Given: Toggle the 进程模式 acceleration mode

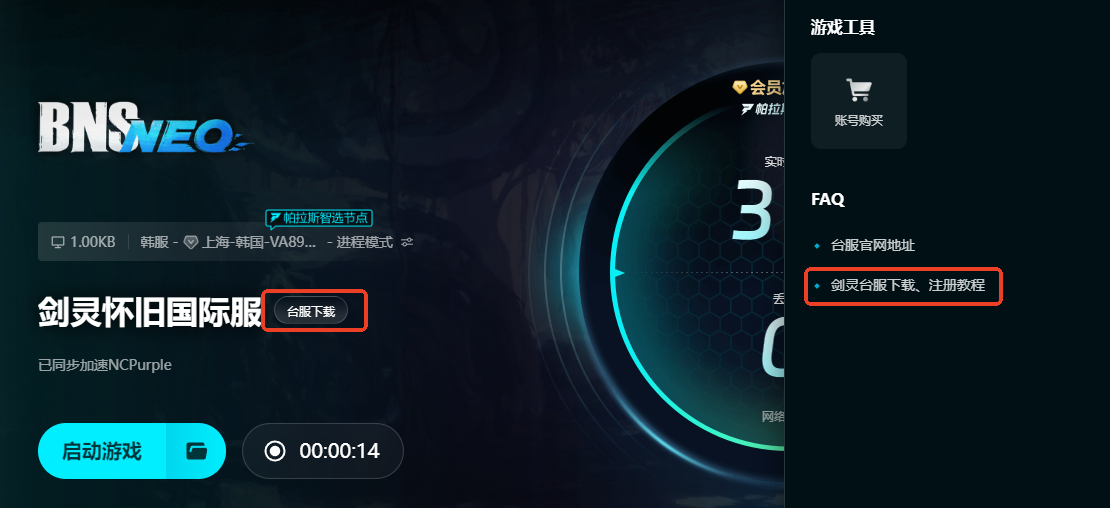Looking at the screenshot, I should (365, 242).
